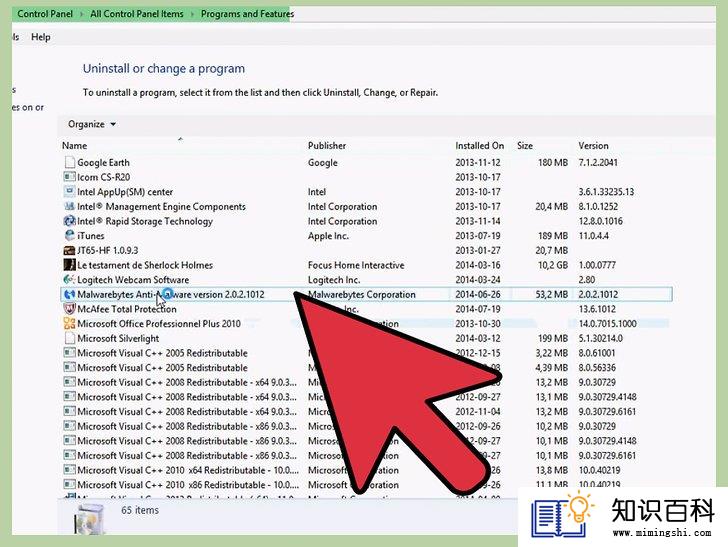Click Intel Management Engine Components icon
Image resolution: width=728 pixels, height=547 pixels.
coord(70,206)
